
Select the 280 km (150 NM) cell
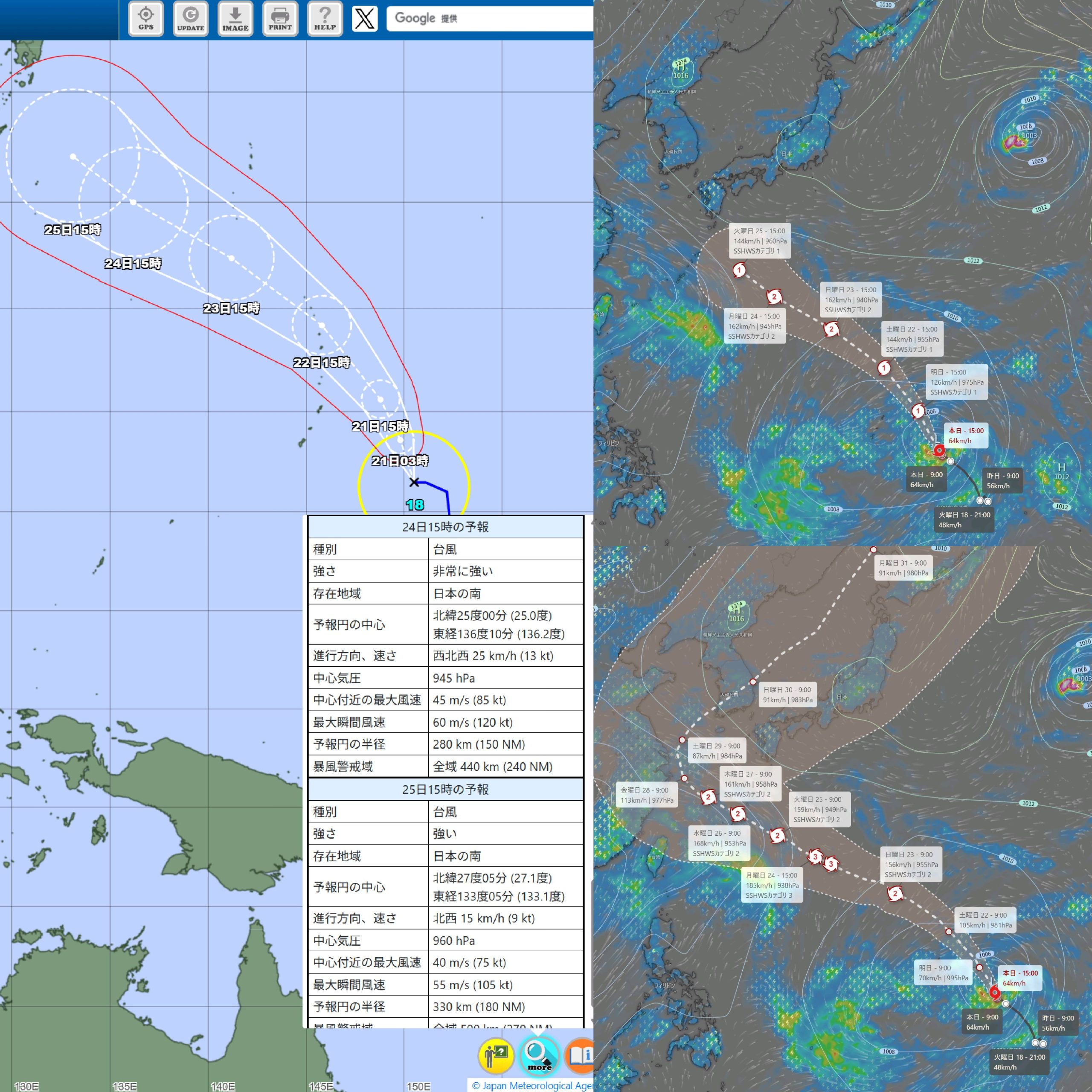click(506, 744)
